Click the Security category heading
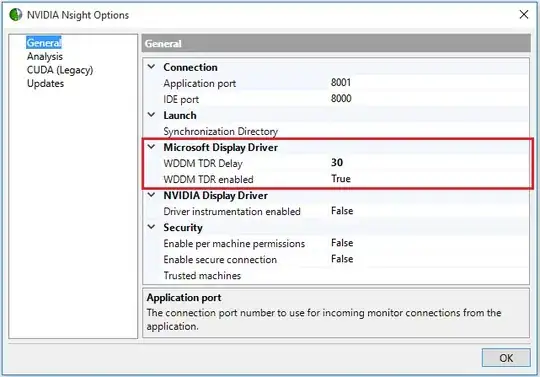Image resolution: width=540 pixels, height=377 pixels. pyautogui.click(x=183, y=228)
